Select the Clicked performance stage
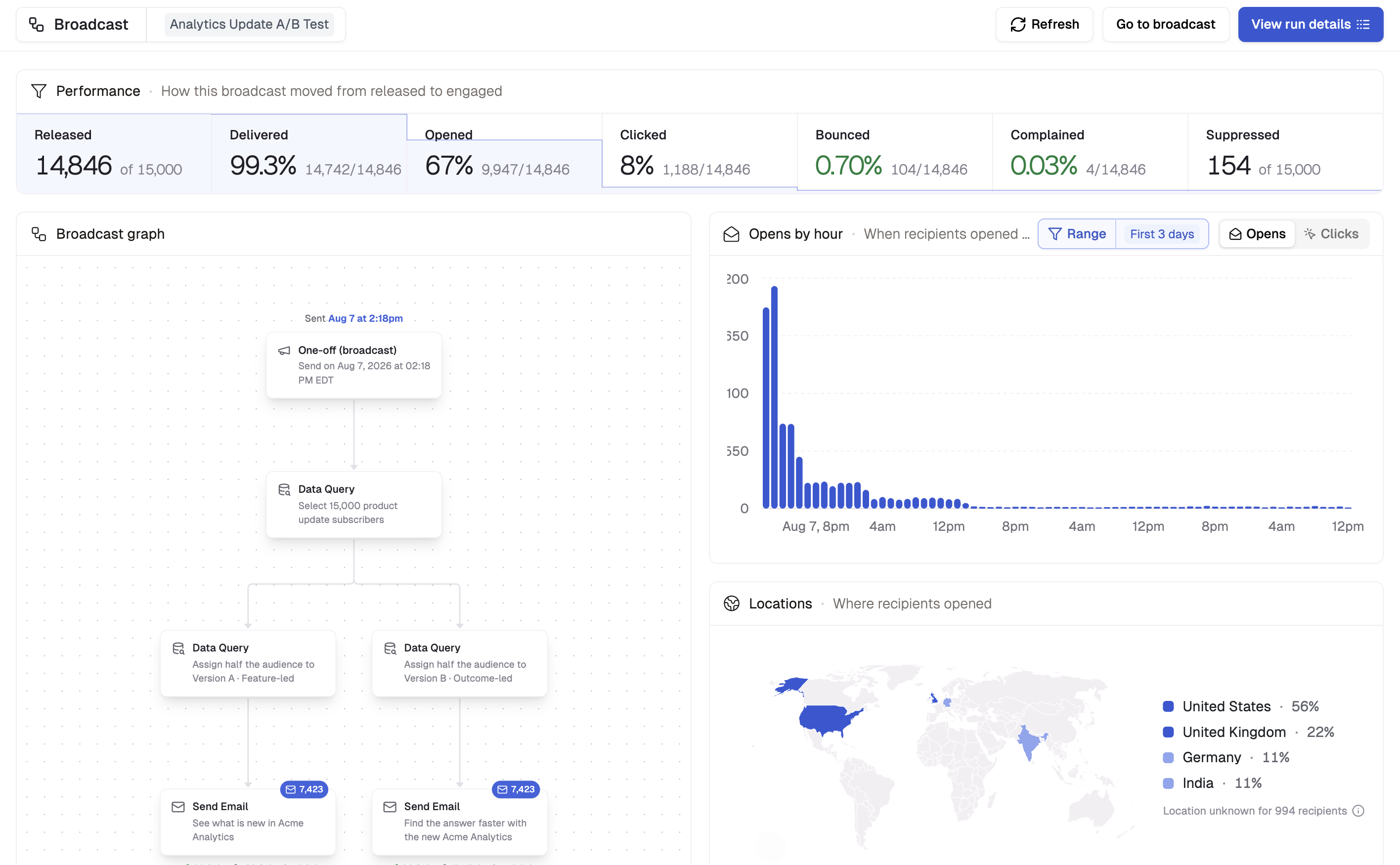Image resolution: width=1400 pixels, height=865 pixels. (699, 153)
